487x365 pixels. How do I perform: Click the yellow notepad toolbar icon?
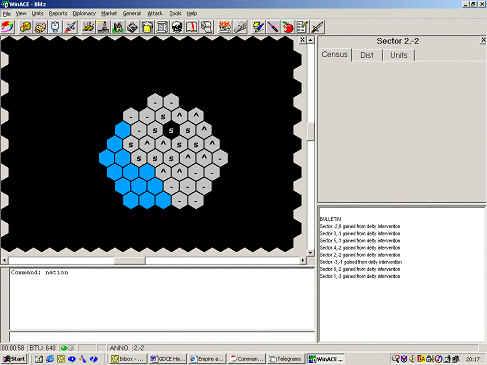pyautogui.click(x=147, y=27)
